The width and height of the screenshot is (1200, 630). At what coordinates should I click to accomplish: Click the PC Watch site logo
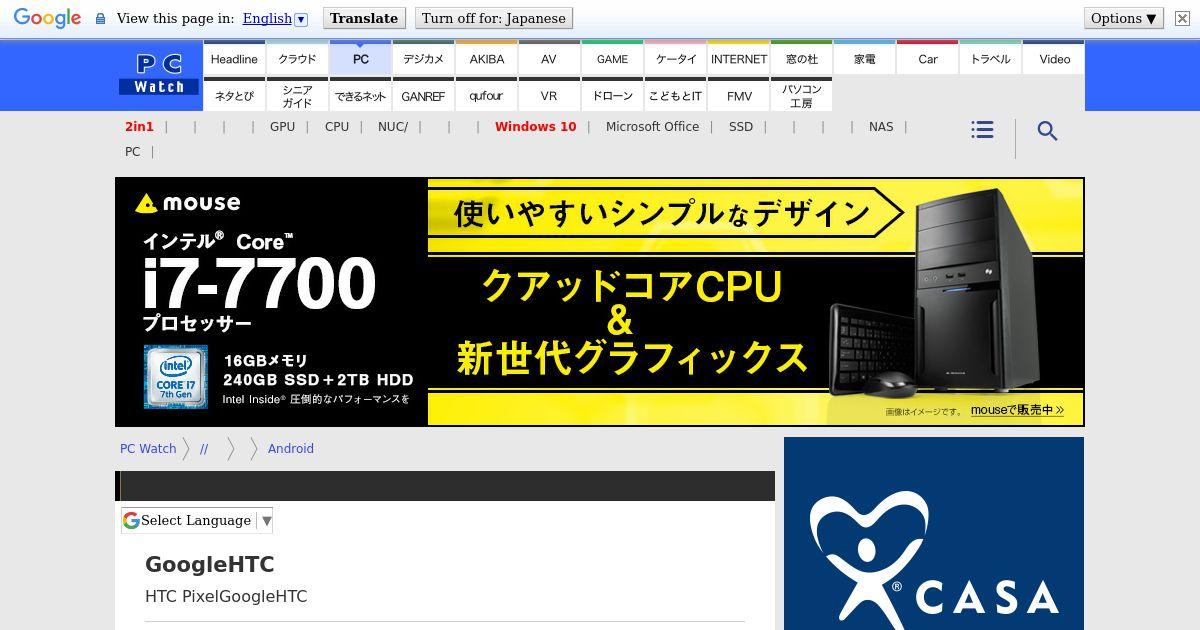(x=160, y=75)
